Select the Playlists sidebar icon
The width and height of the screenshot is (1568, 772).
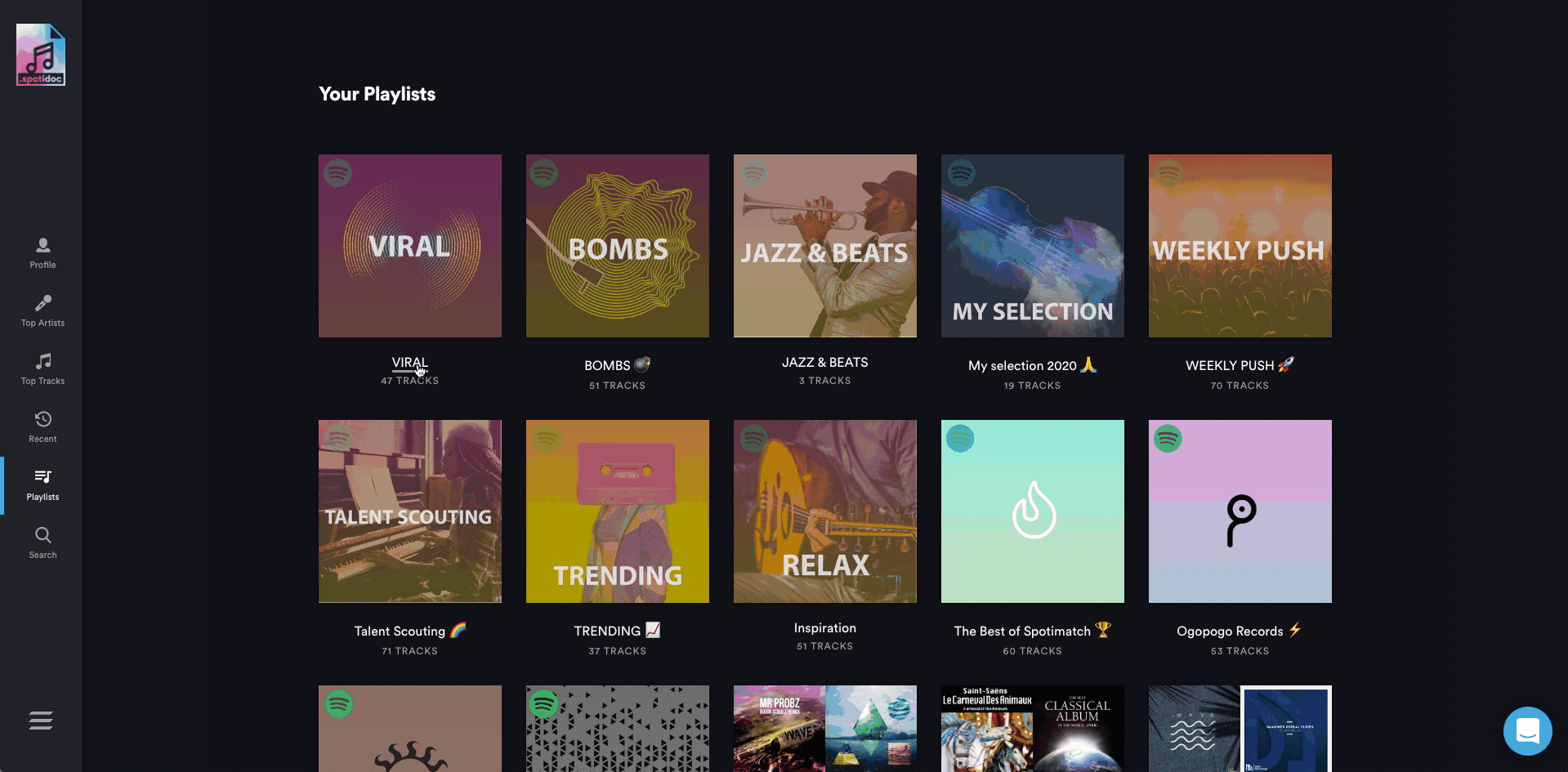coord(43,476)
